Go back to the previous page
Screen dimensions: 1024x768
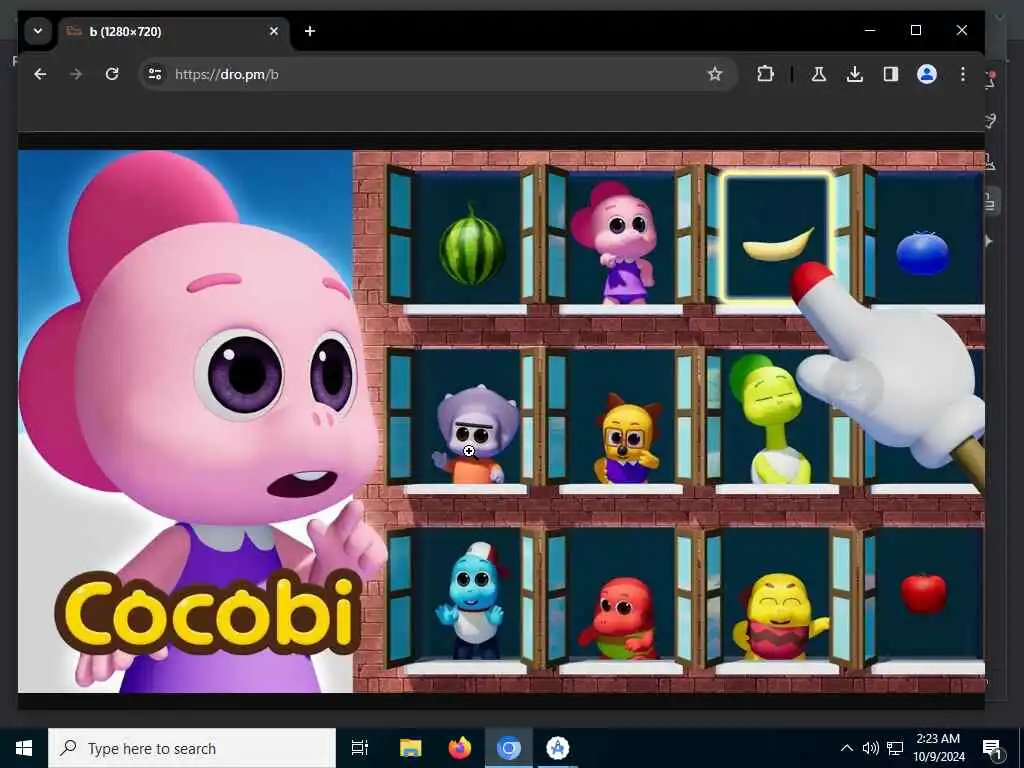[40, 74]
